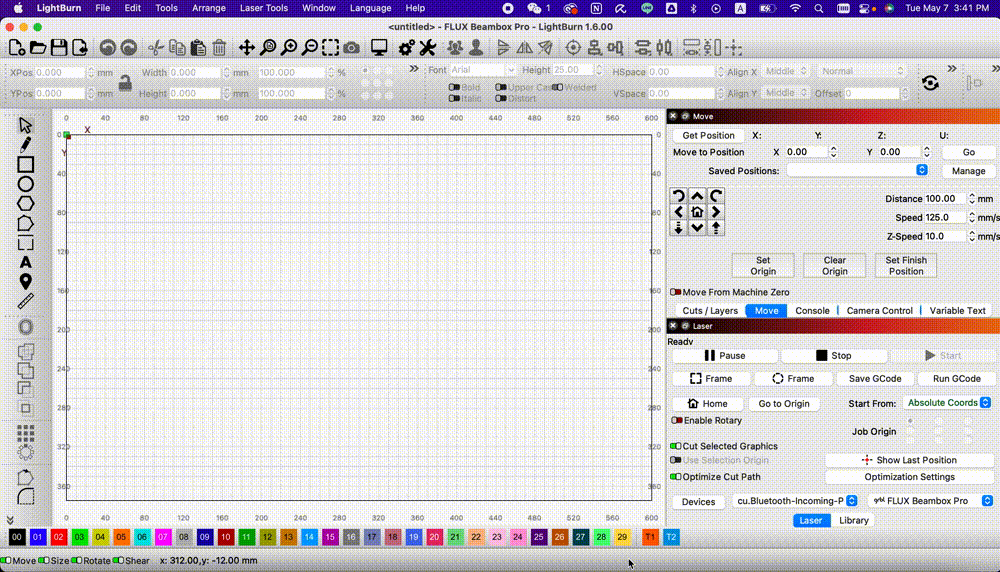Viewport: 1000px width, 572px height.
Task: Enable the Rotary toggle
Action: [677, 421]
